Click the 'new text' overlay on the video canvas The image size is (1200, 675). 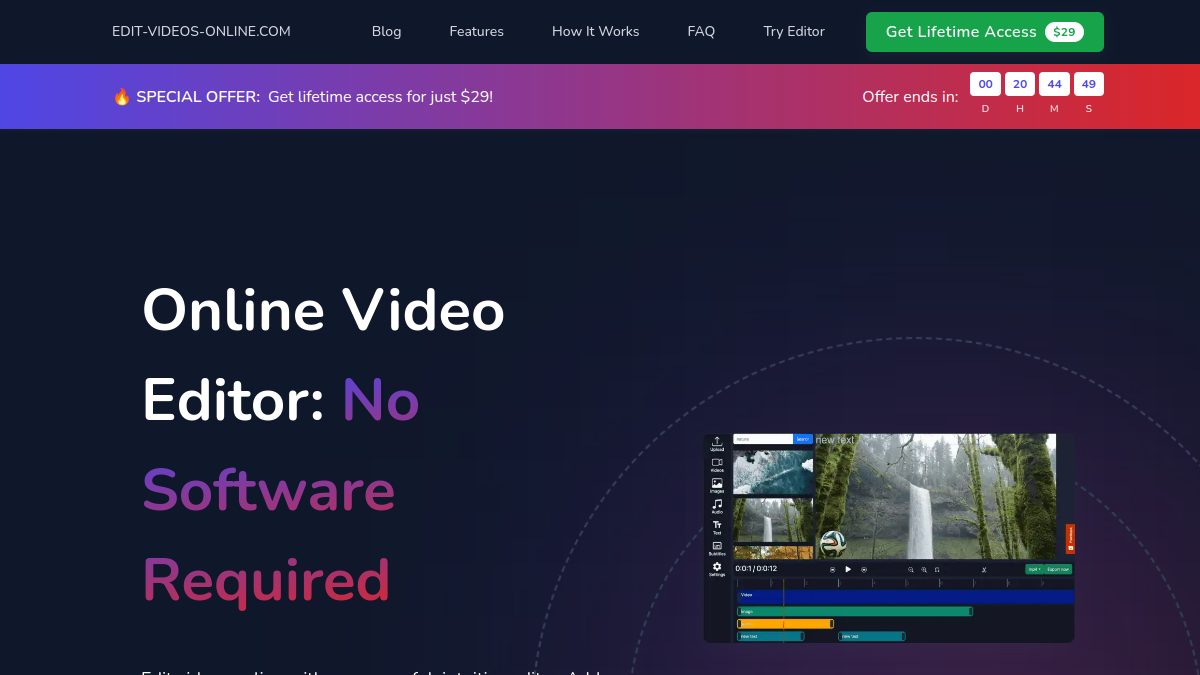point(835,440)
